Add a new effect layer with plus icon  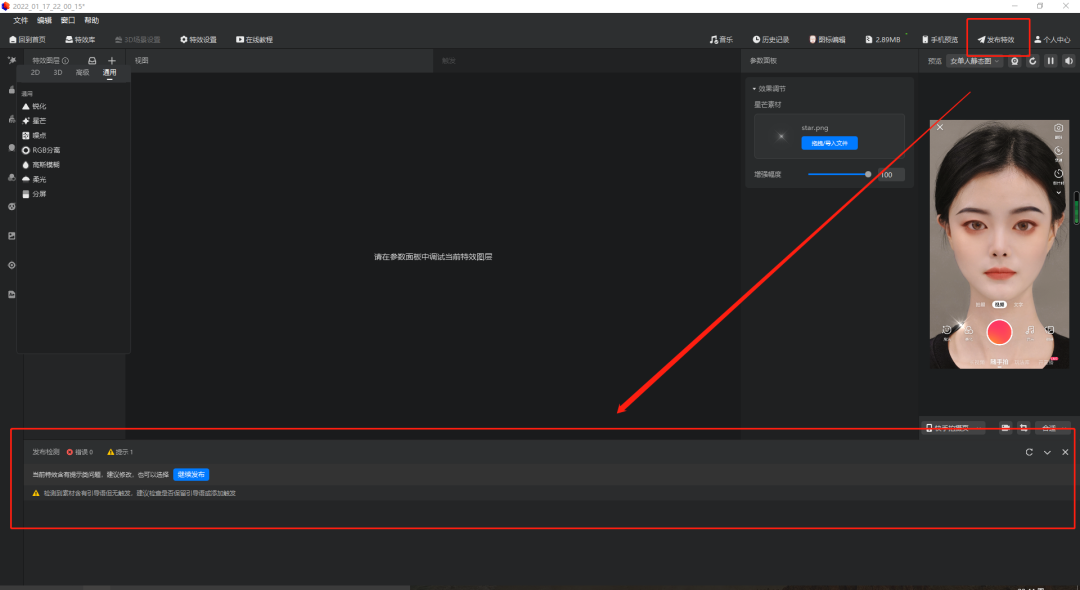pyautogui.click(x=112, y=61)
